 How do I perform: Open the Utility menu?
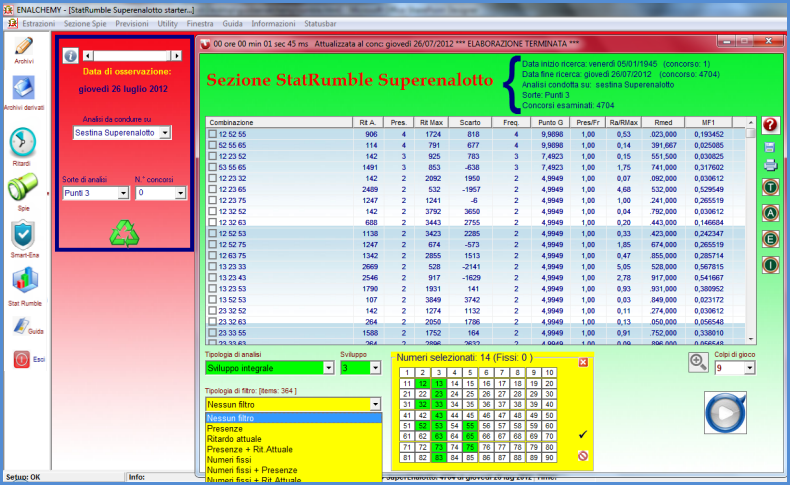click(167, 24)
